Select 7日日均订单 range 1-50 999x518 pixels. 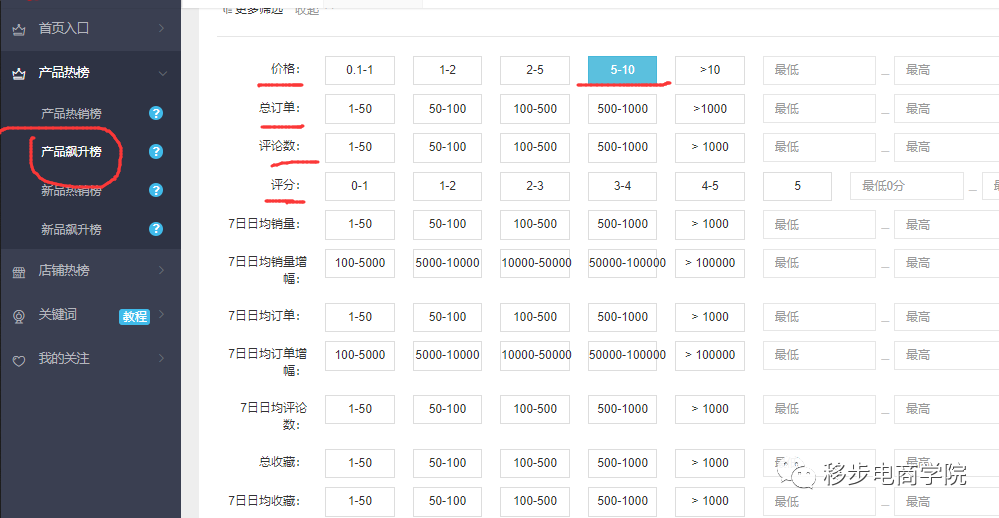[x=360, y=317]
